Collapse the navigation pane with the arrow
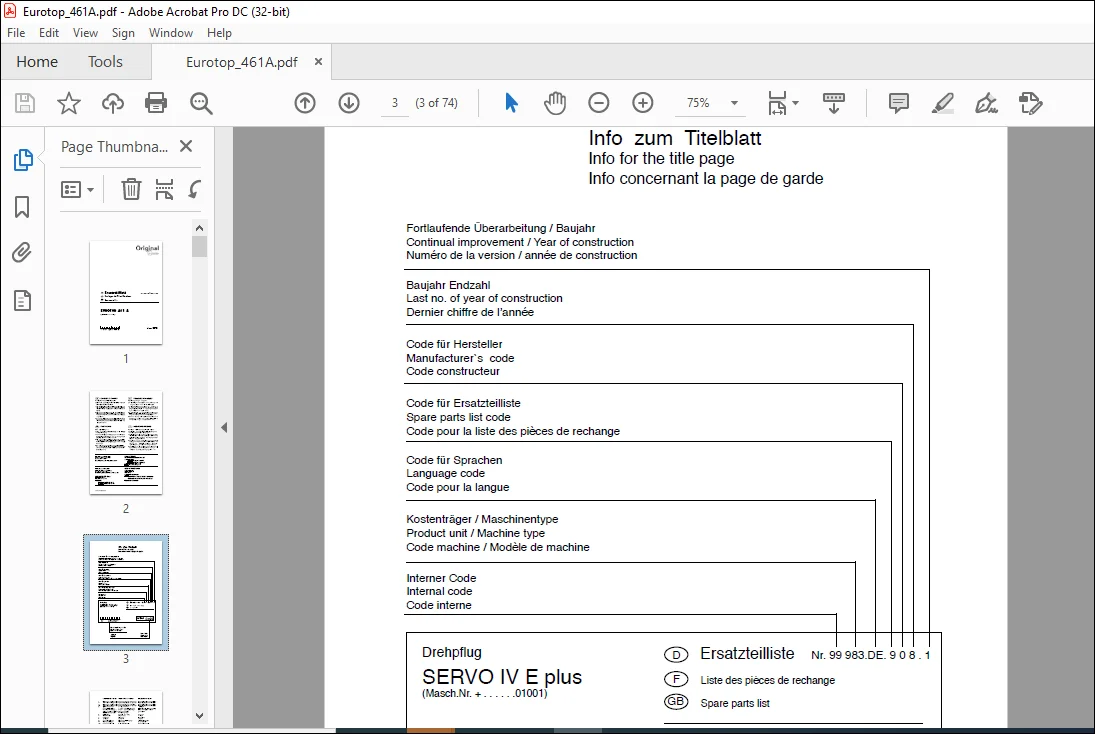This screenshot has width=1095, height=734. 224,427
